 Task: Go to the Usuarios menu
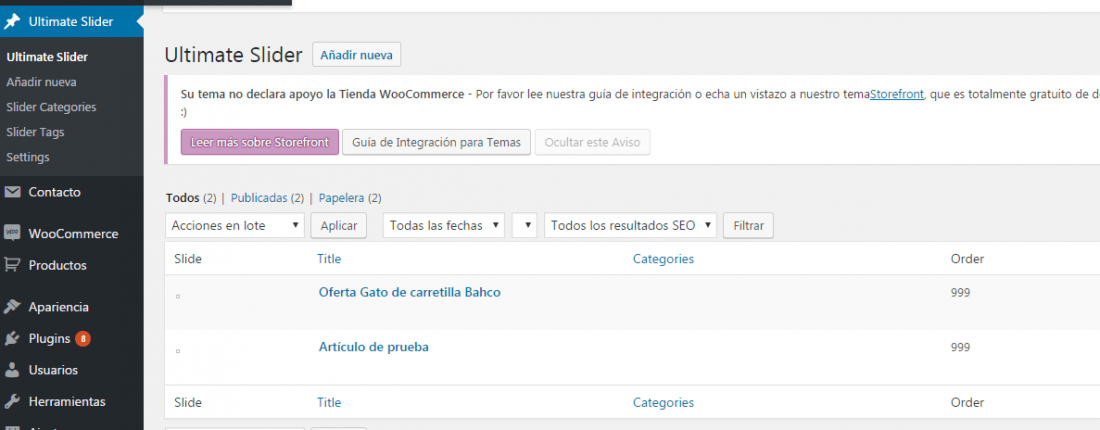pos(53,370)
